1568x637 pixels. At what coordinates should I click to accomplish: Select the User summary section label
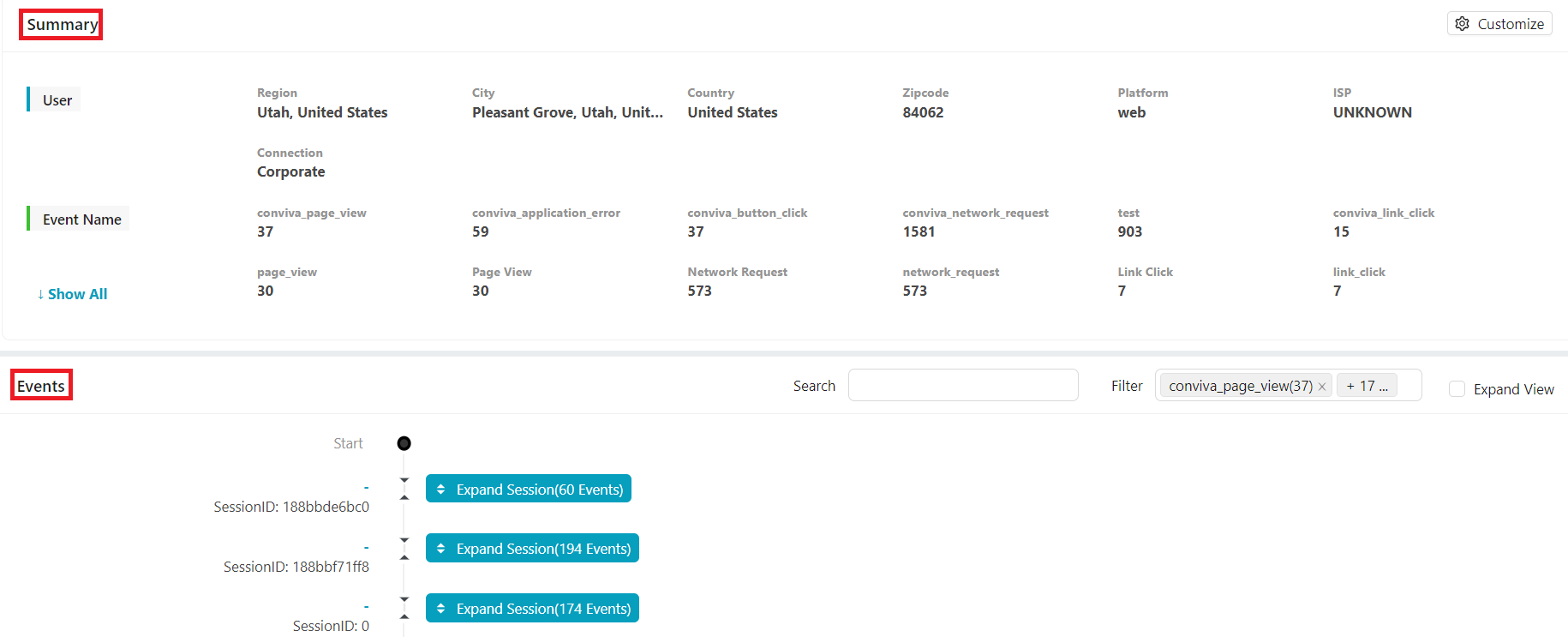pyautogui.click(x=57, y=100)
